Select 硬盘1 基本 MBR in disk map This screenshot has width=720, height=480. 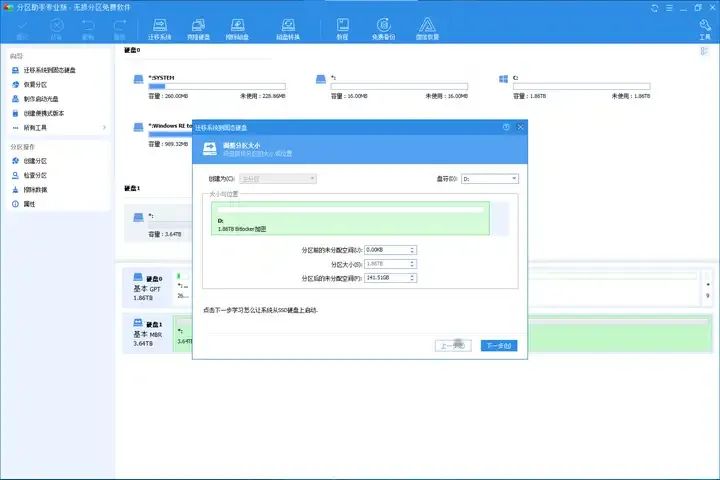click(147, 333)
